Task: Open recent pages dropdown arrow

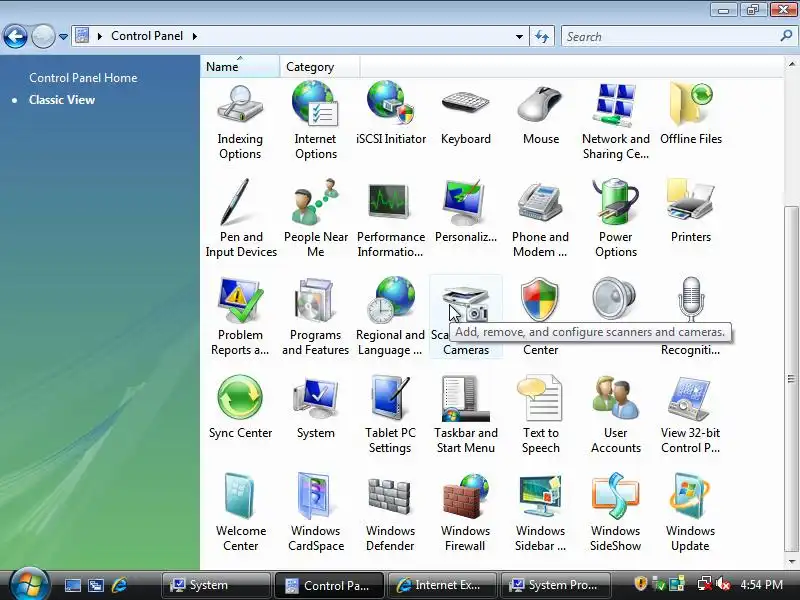Action: tap(63, 37)
